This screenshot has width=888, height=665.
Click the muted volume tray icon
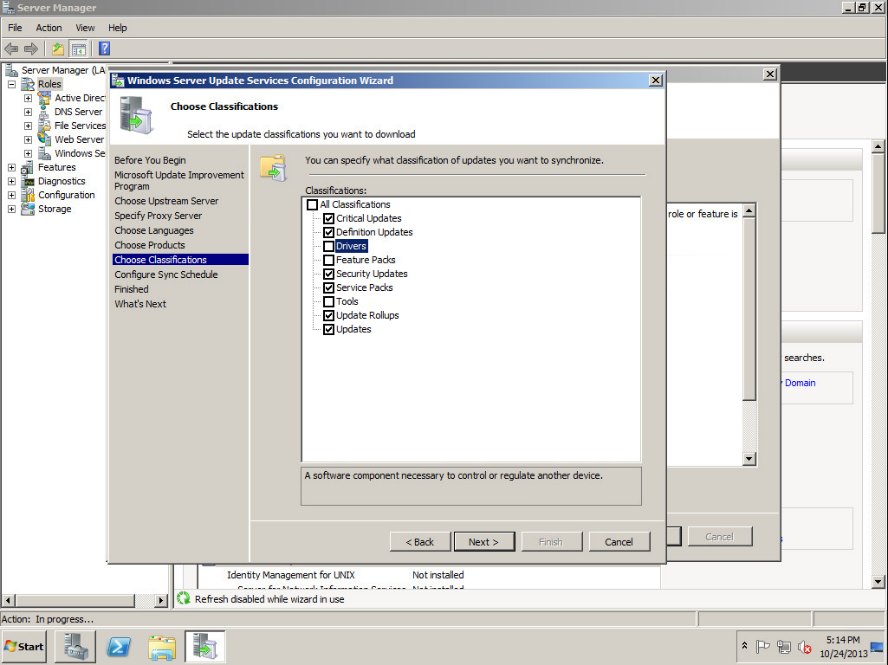pos(804,646)
